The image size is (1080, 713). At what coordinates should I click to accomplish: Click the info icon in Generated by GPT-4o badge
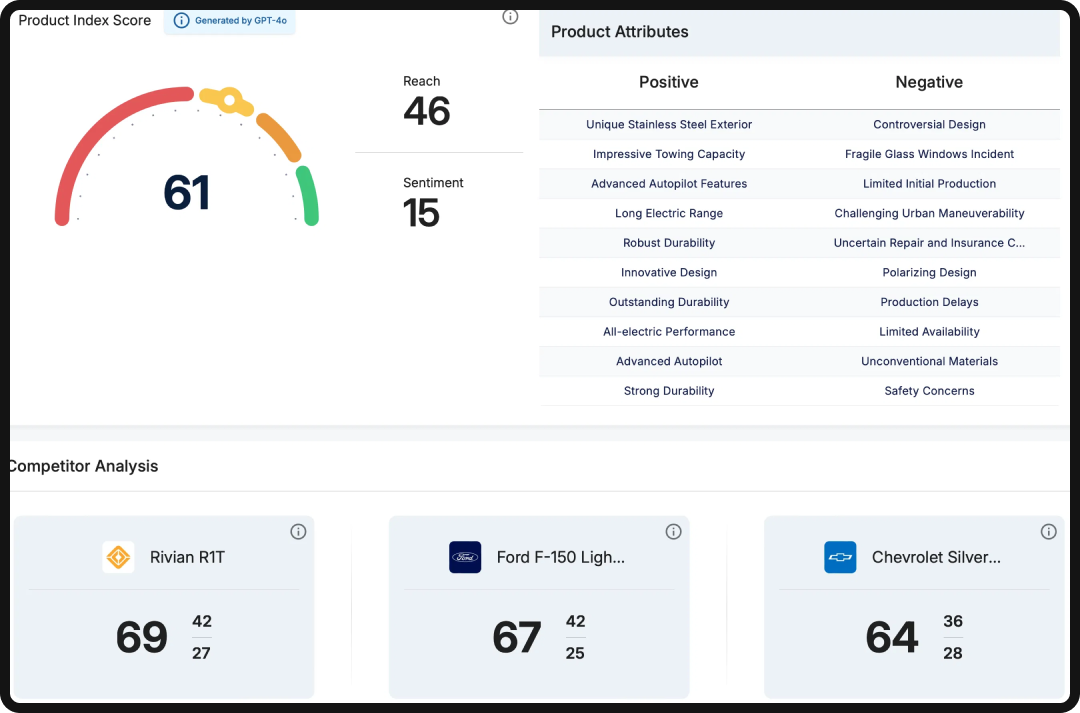(x=180, y=21)
